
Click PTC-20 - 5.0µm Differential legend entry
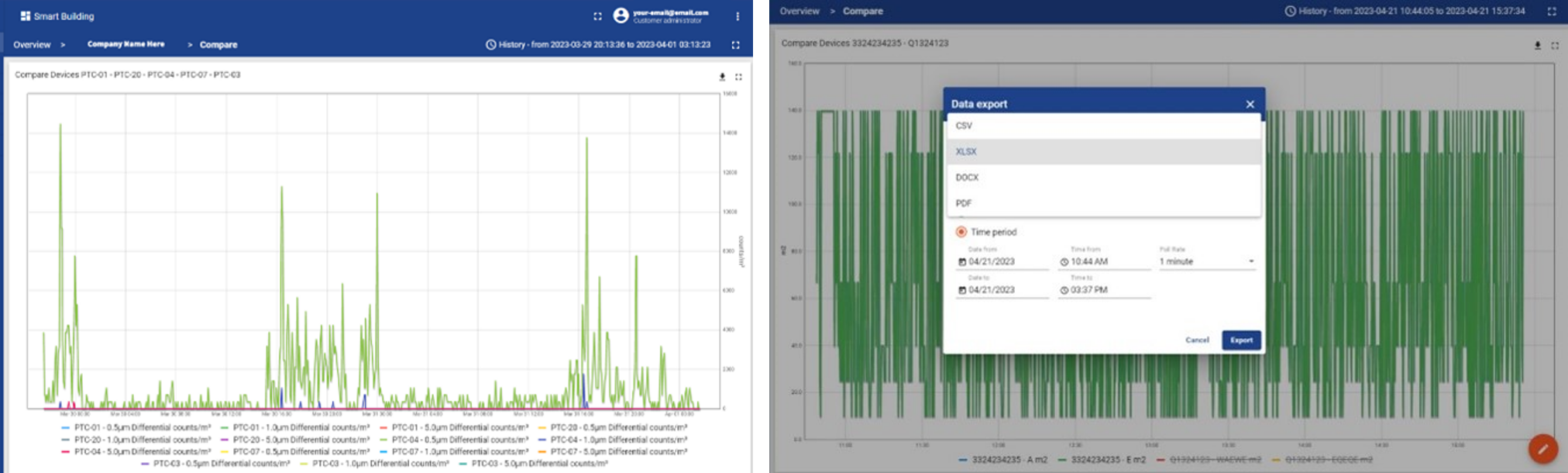pyautogui.click(x=294, y=440)
